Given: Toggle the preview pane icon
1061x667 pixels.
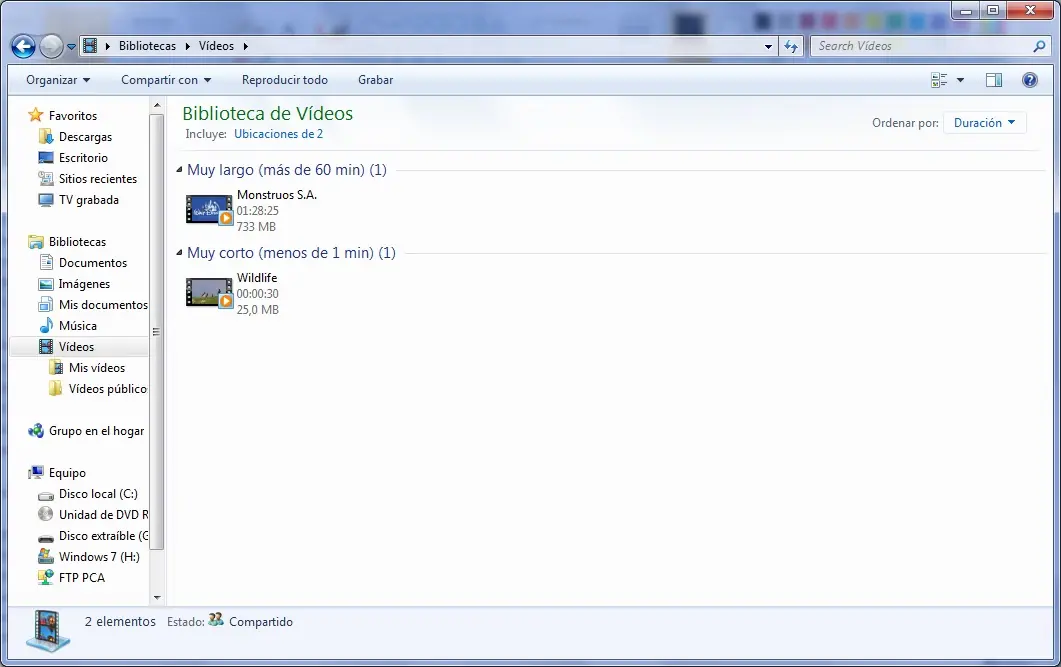Looking at the screenshot, I should point(994,80).
